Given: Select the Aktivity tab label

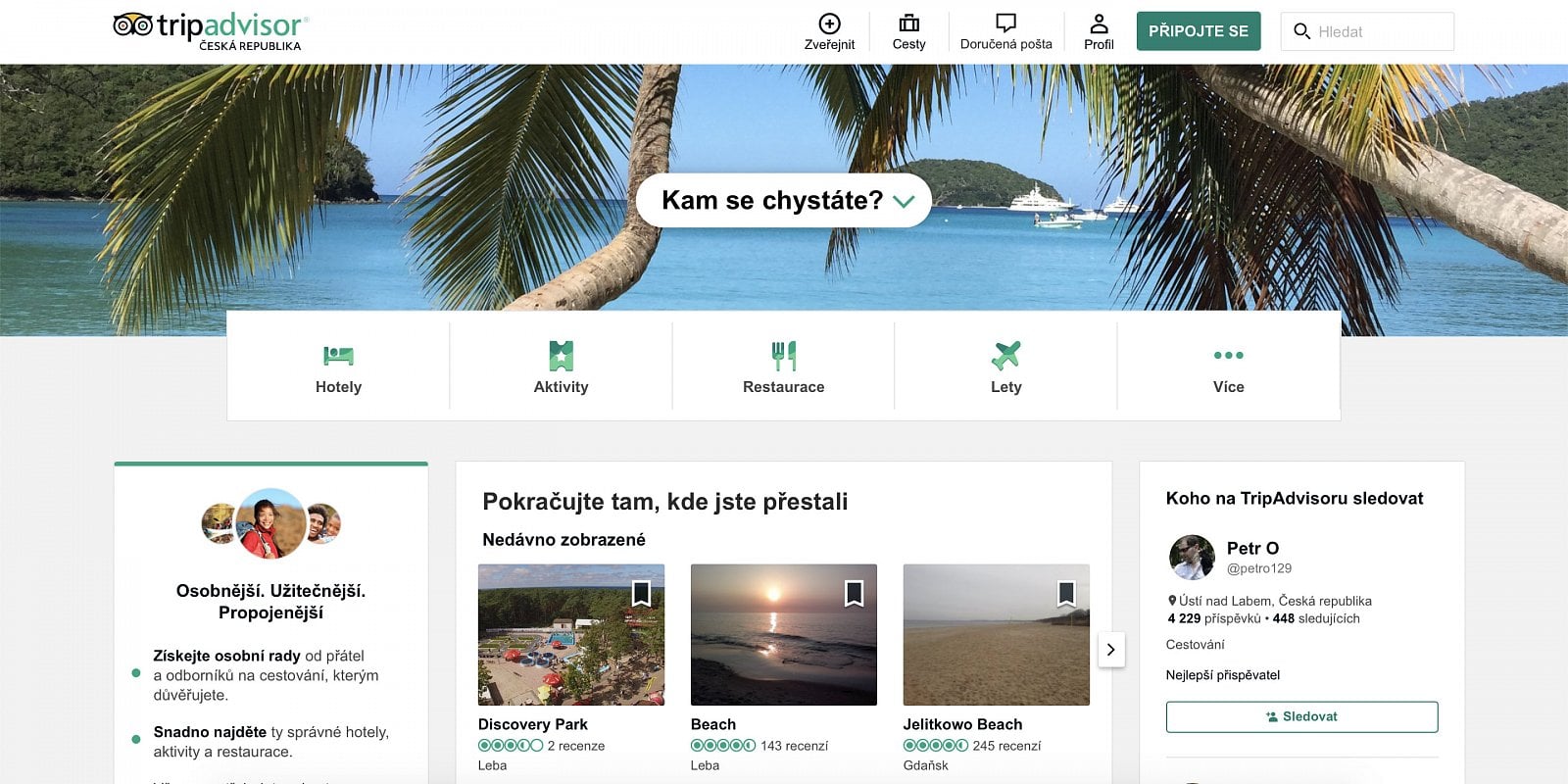Looking at the screenshot, I should pos(561,387).
